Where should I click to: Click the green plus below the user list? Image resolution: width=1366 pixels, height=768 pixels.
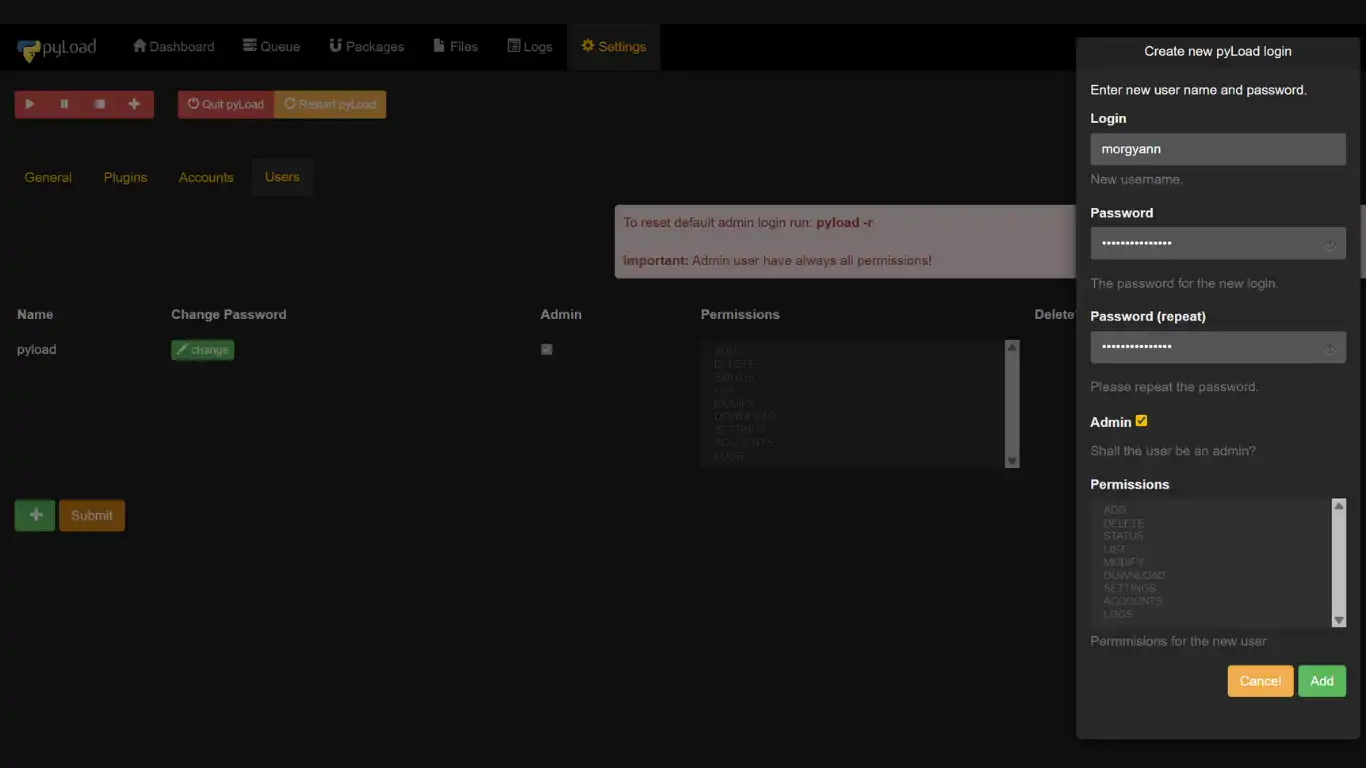34,515
